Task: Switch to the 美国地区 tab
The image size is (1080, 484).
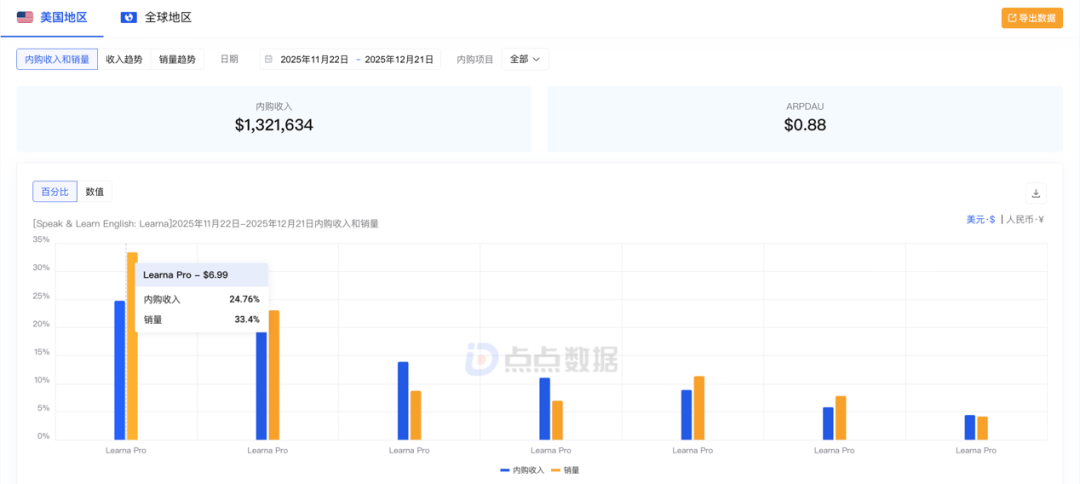Action: coord(52,18)
